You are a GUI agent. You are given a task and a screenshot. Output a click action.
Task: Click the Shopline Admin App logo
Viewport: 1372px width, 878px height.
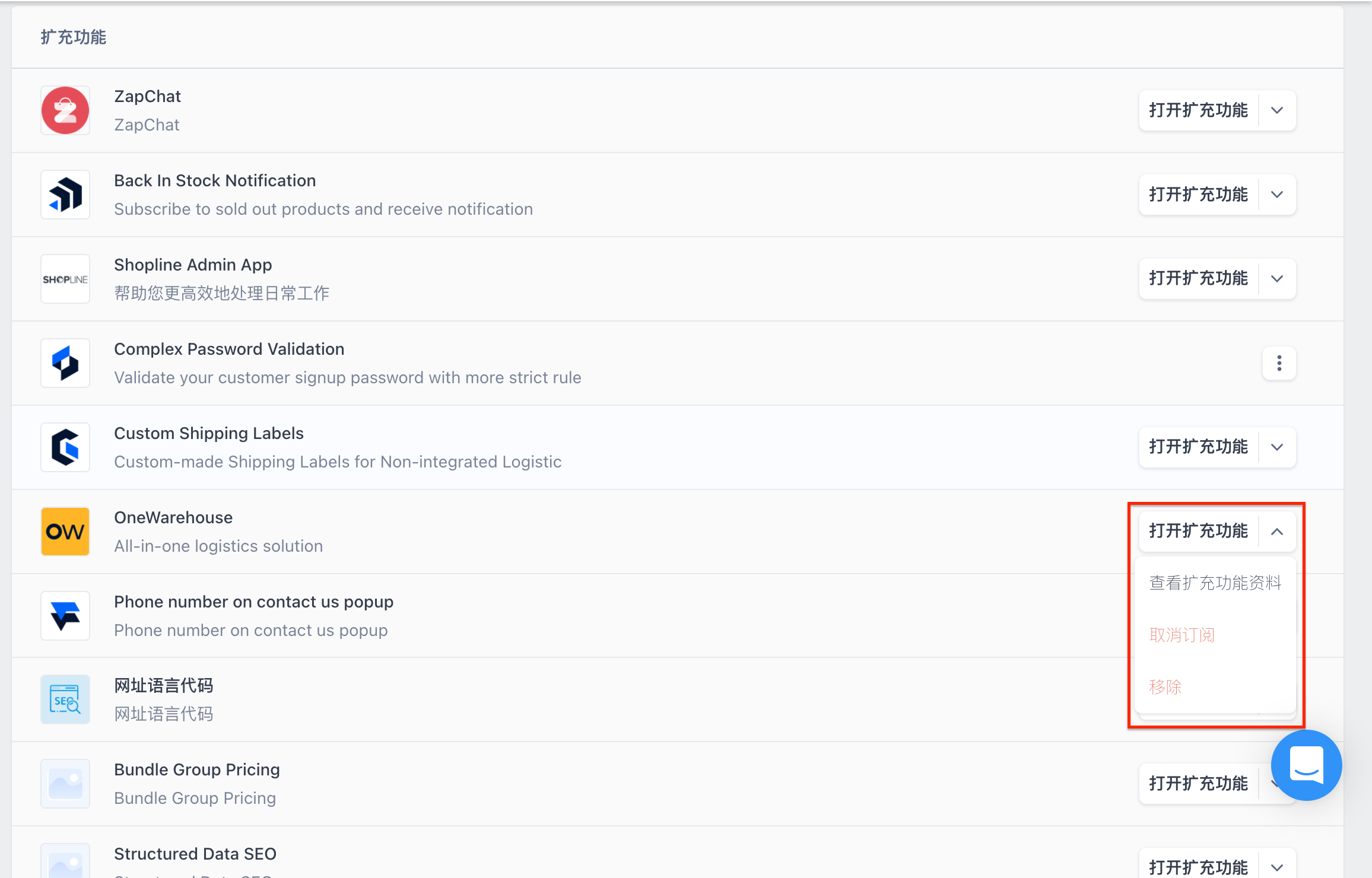click(x=65, y=279)
